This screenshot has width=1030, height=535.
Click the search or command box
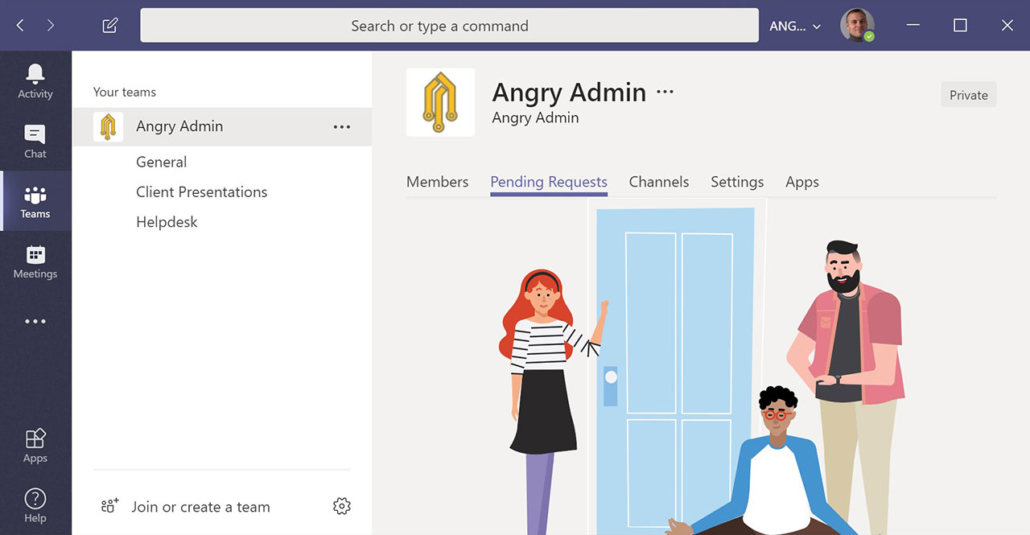tap(449, 26)
